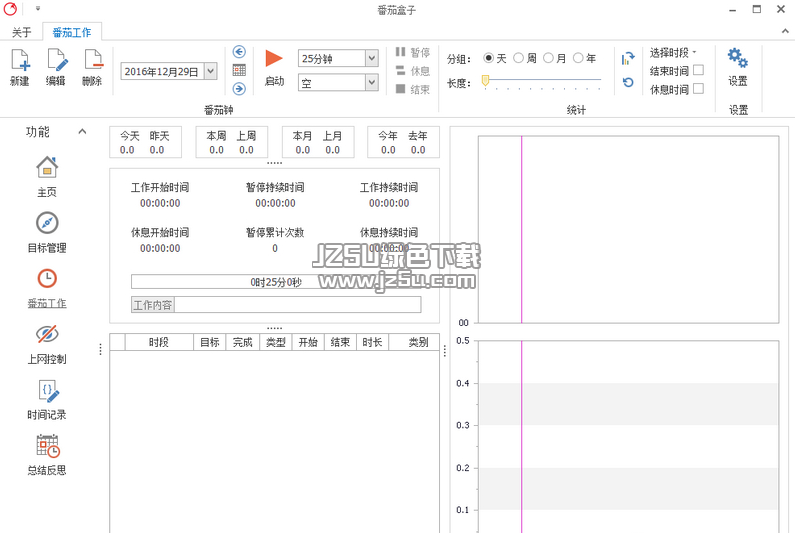
Task: Click the splitter dots left of chart
Action: click(x=445, y=351)
